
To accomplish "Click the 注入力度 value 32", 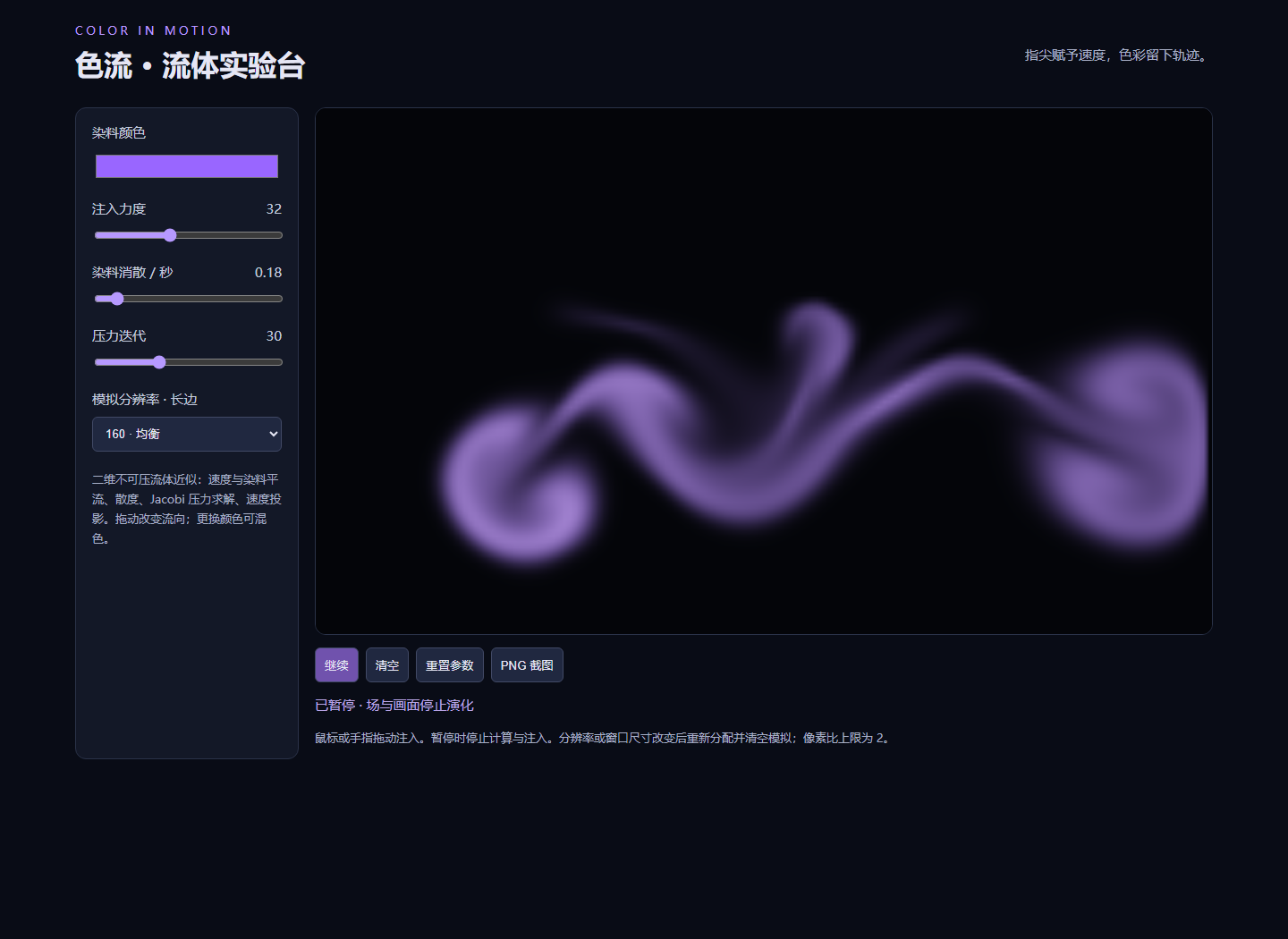I will coord(274,209).
